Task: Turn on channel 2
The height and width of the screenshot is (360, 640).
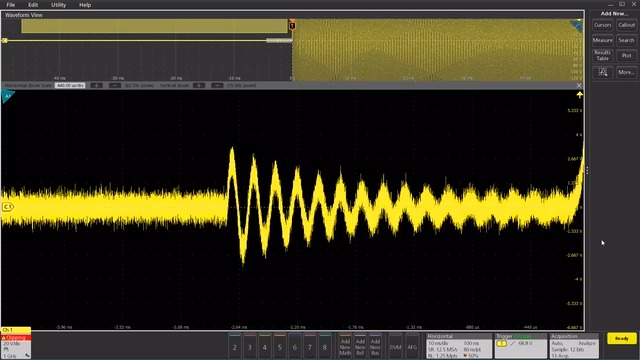Action: point(235,347)
